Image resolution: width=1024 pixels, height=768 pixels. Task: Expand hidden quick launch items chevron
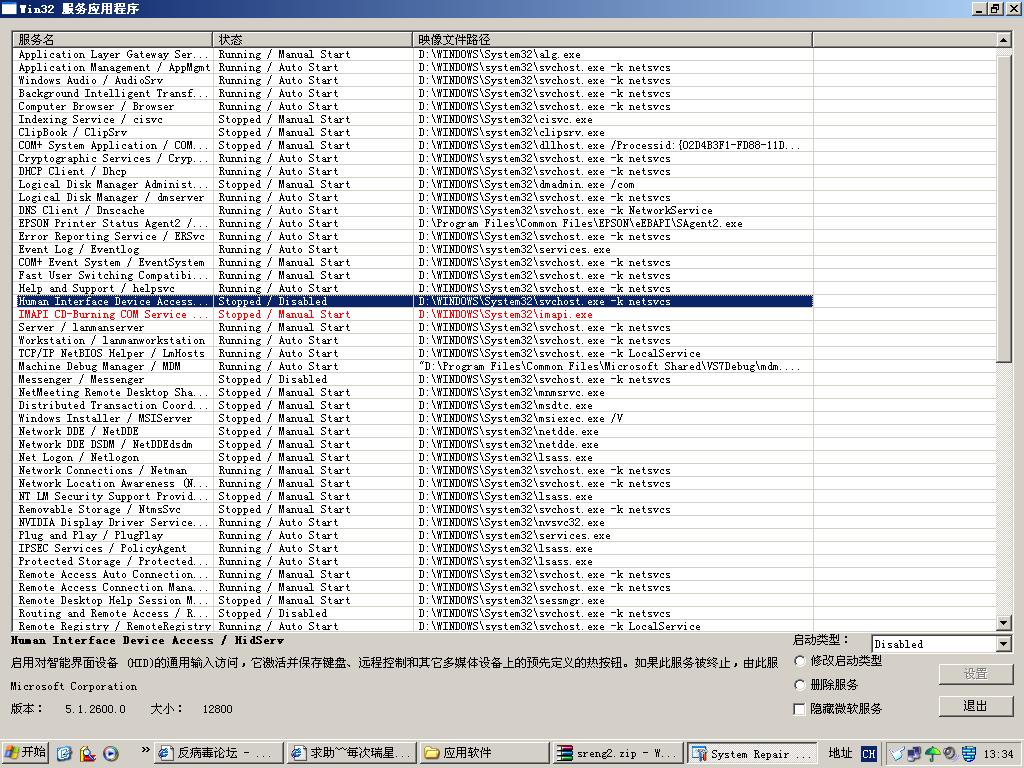[x=146, y=748]
